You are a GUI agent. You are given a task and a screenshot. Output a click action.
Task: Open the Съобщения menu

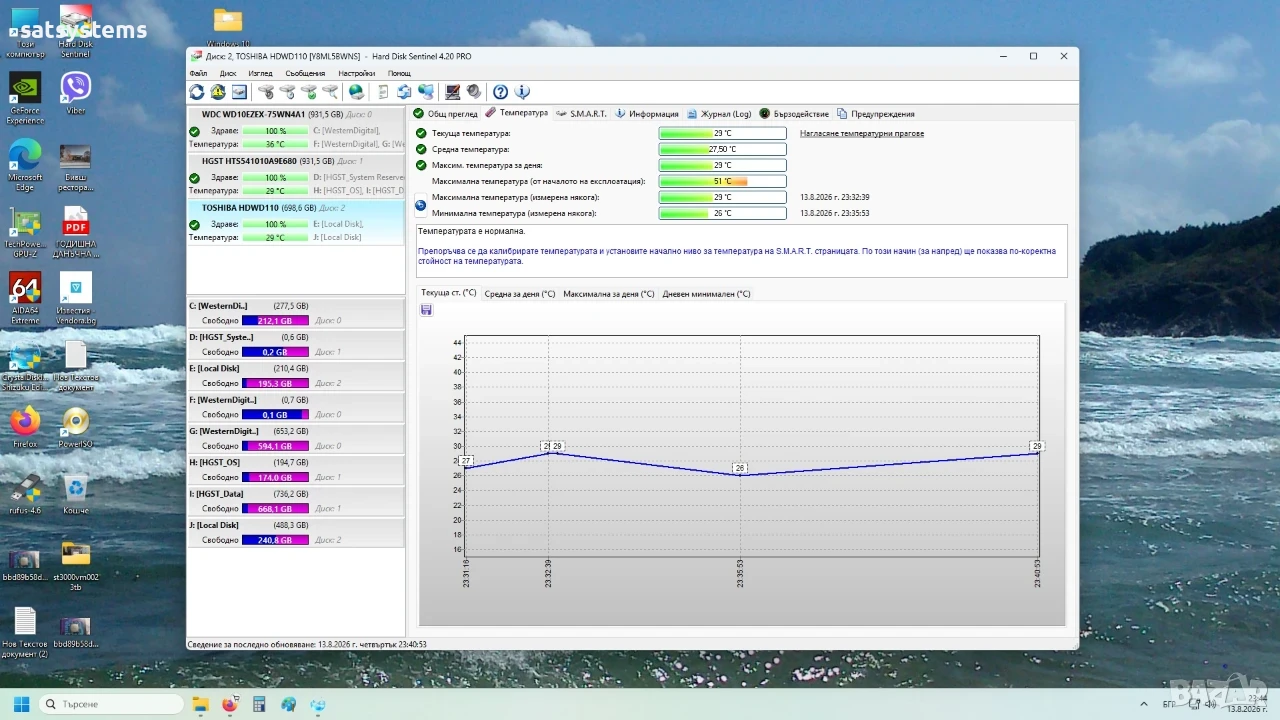point(305,73)
